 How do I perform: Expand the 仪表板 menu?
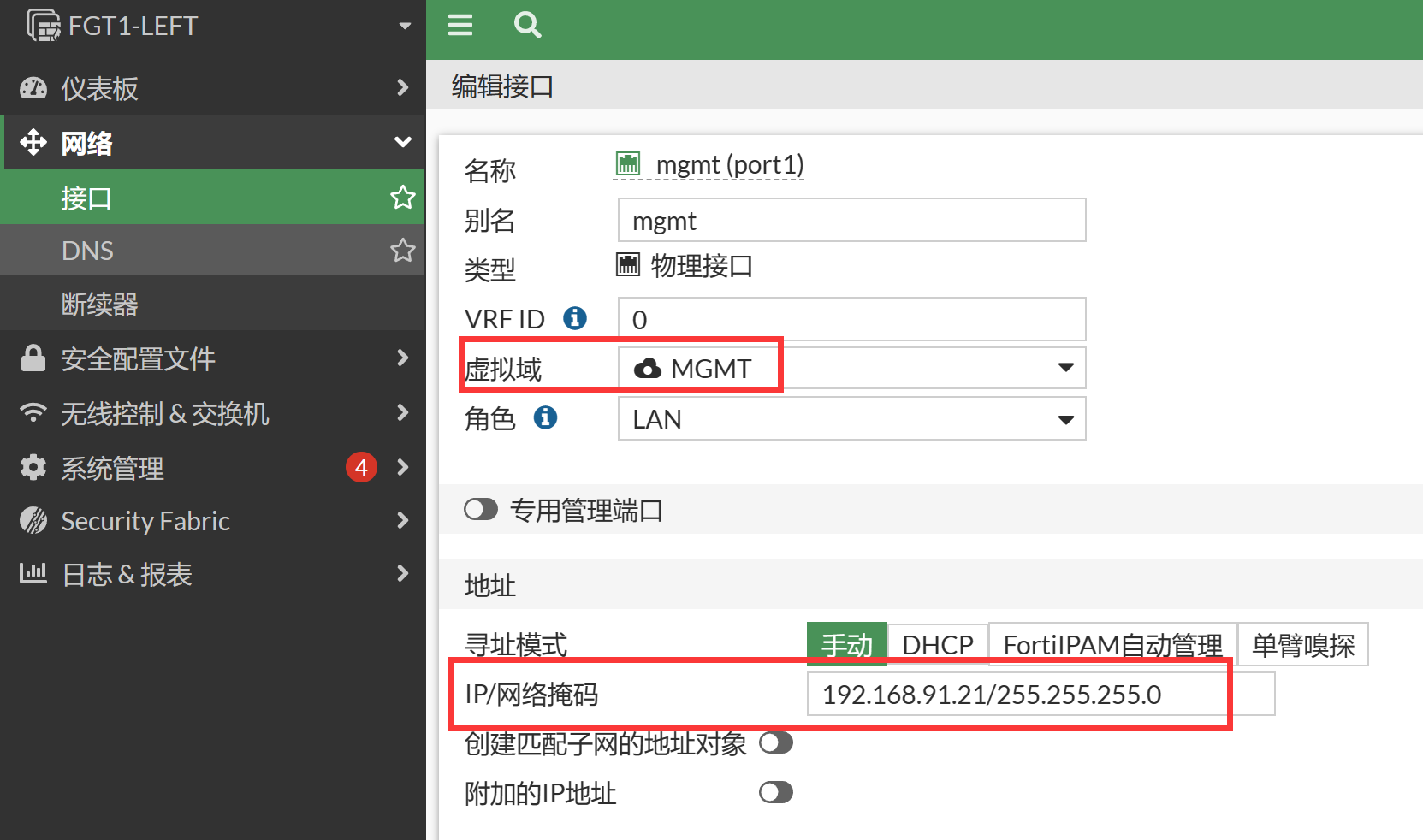click(214, 87)
